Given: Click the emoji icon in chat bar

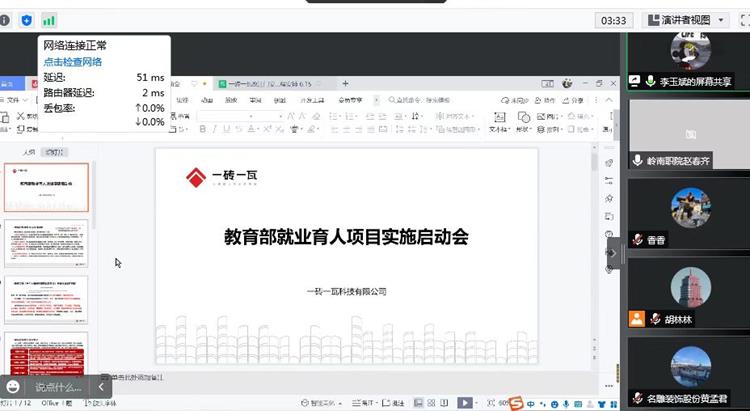Looking at the screenshot, I should click(x=14, y=386).
